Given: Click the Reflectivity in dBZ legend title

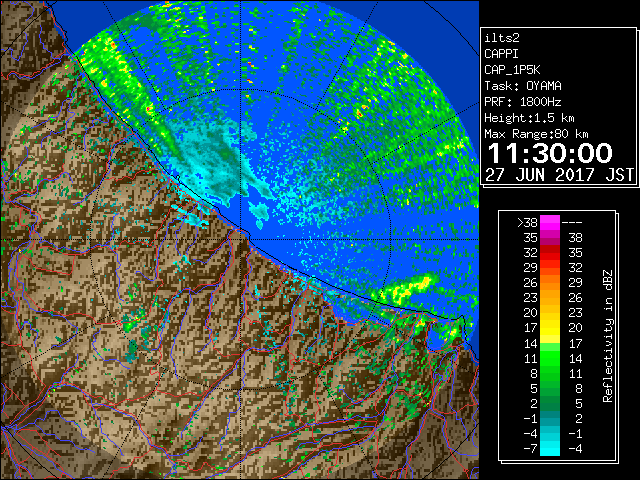Looking at the screenshot, I should pyautogui.click(x=608, y=336).
